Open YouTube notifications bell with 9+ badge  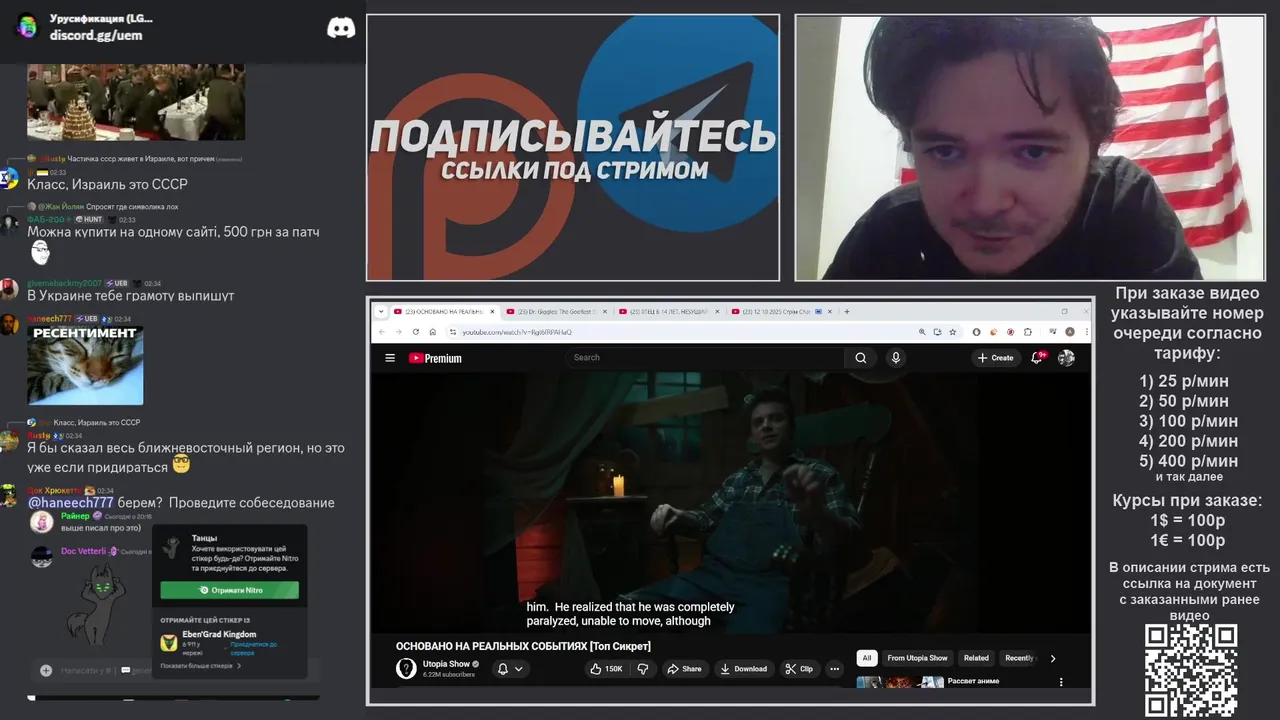pos(1037,358)
